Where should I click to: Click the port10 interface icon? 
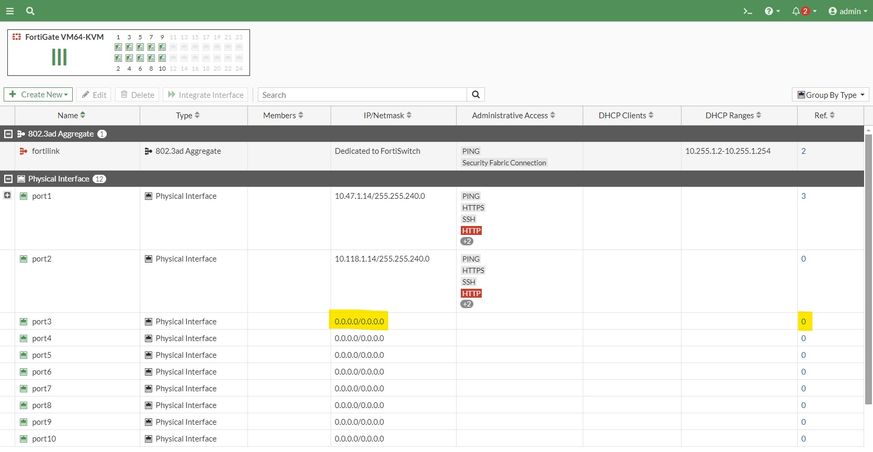(23, 439)
